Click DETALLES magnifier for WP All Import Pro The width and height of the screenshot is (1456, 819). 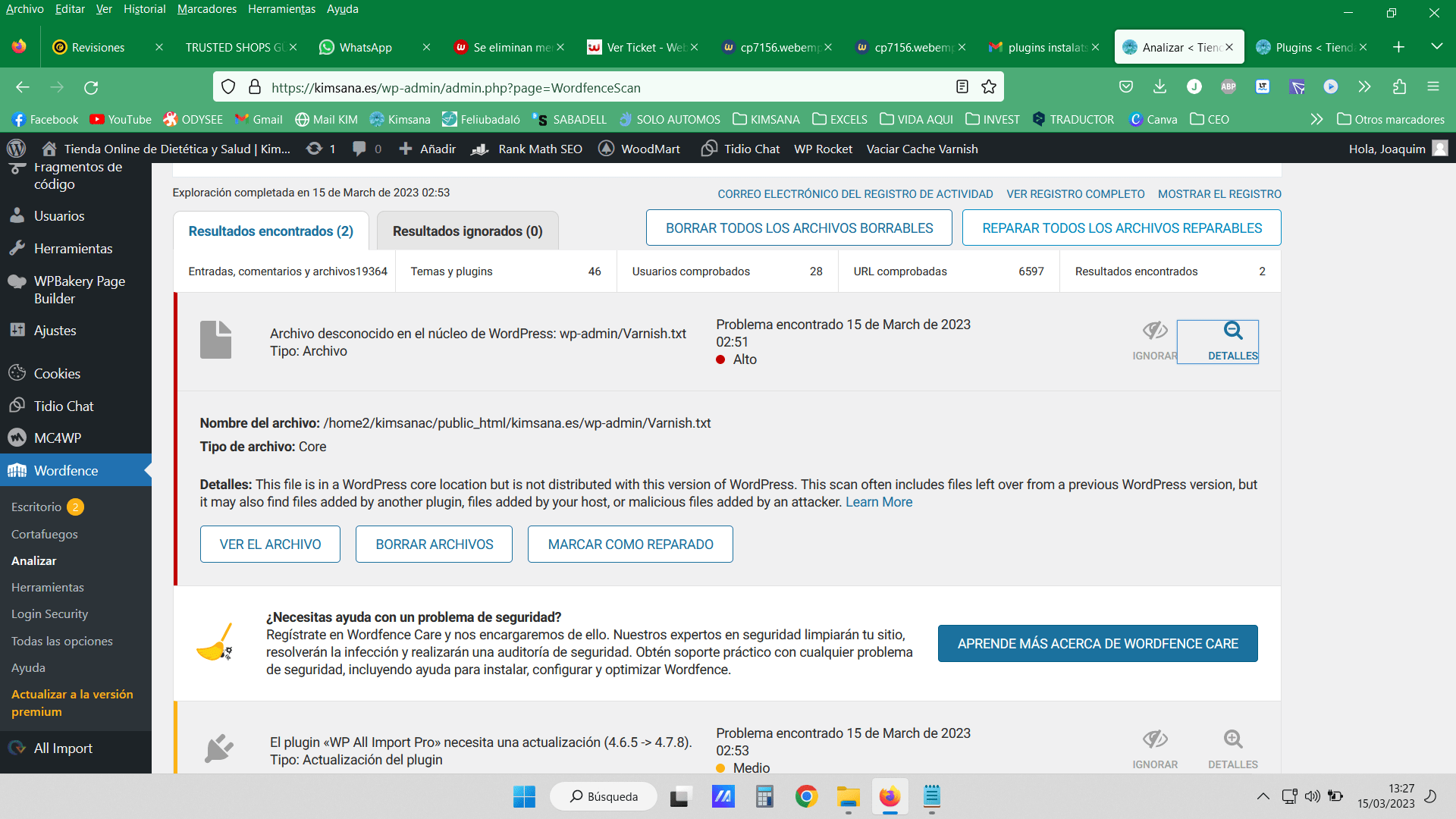[1232, 750]
